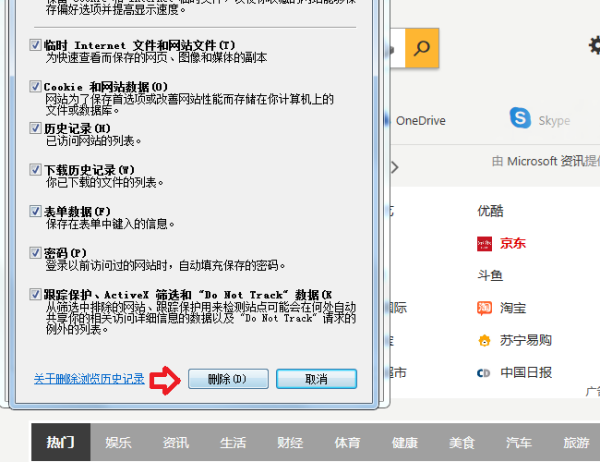Open the 苏宁易购 link
Image resolution: width=600 pixels, height=462 pixels.
coord(526,340)
